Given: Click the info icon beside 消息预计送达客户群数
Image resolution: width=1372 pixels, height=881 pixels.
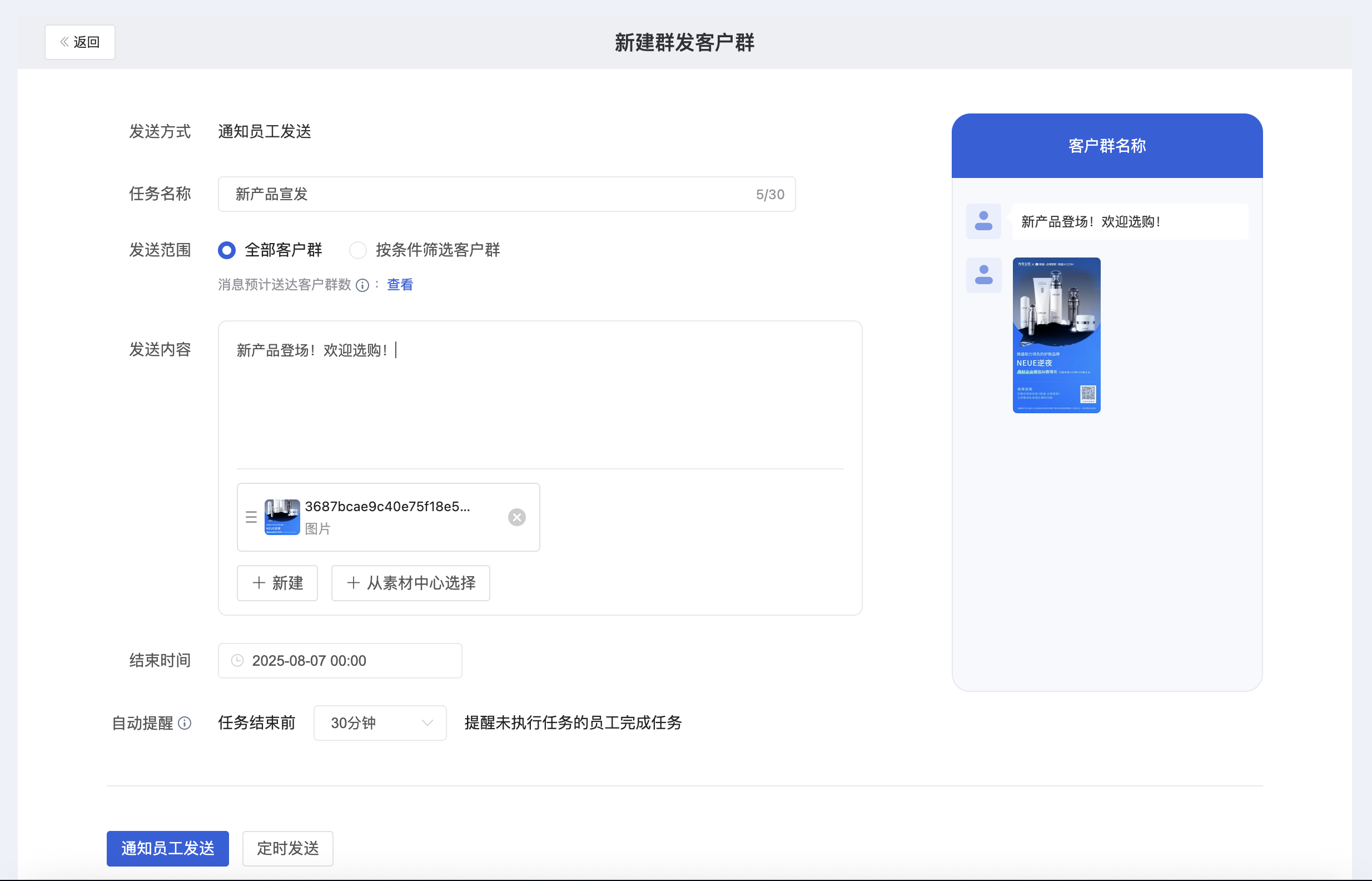Looking at the screenshot, I should pyautogui.click(x=362, y=285).
